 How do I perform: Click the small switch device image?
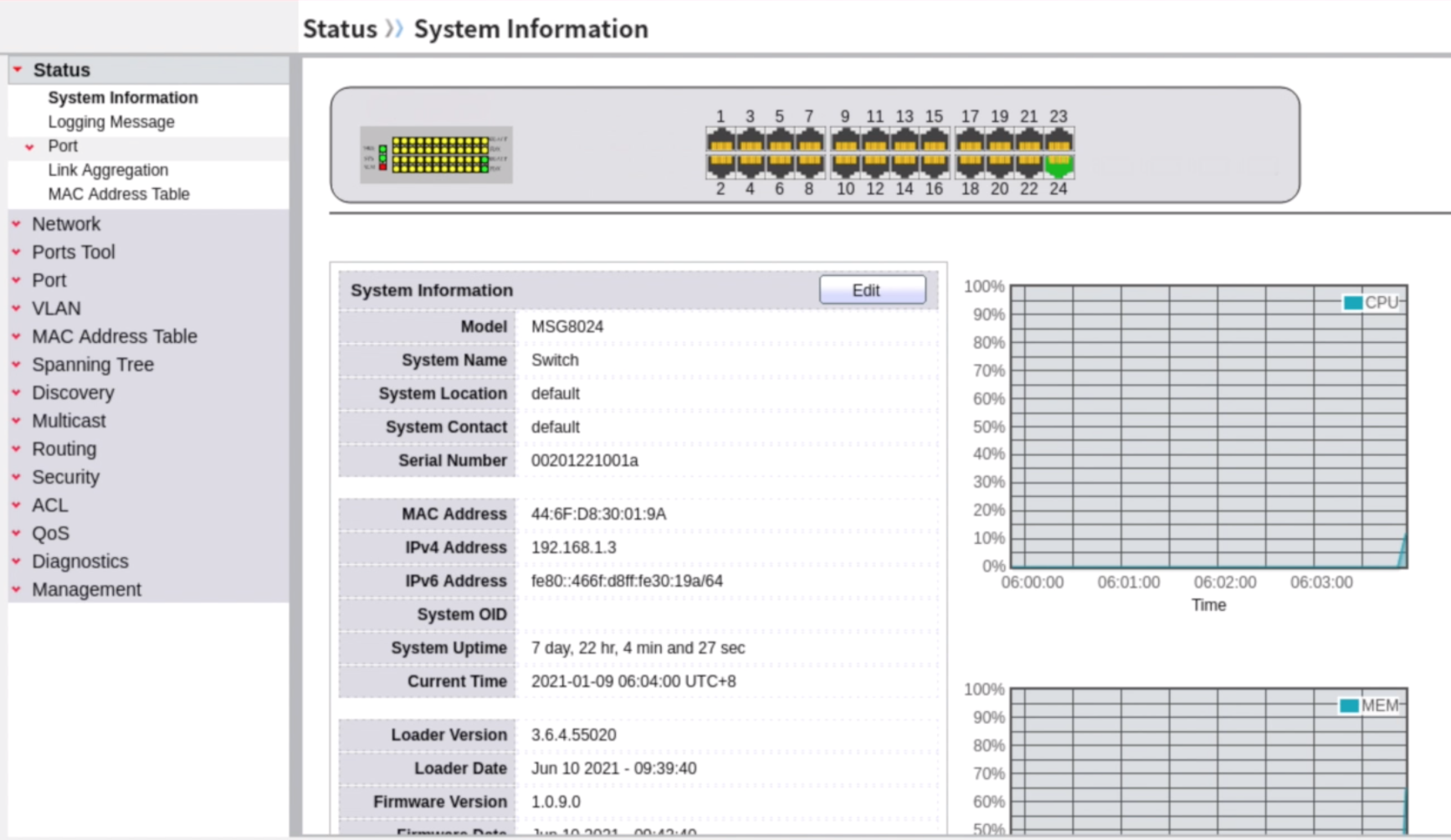436,154
